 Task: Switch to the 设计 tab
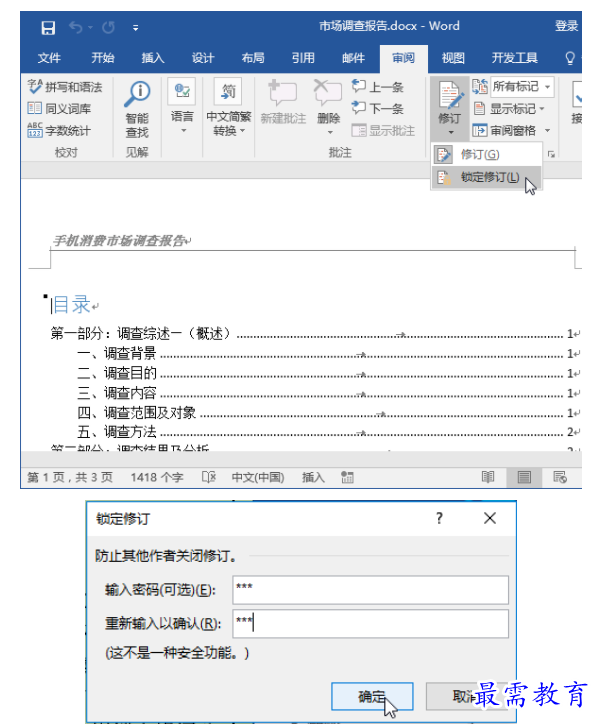(x=203, y=58)
